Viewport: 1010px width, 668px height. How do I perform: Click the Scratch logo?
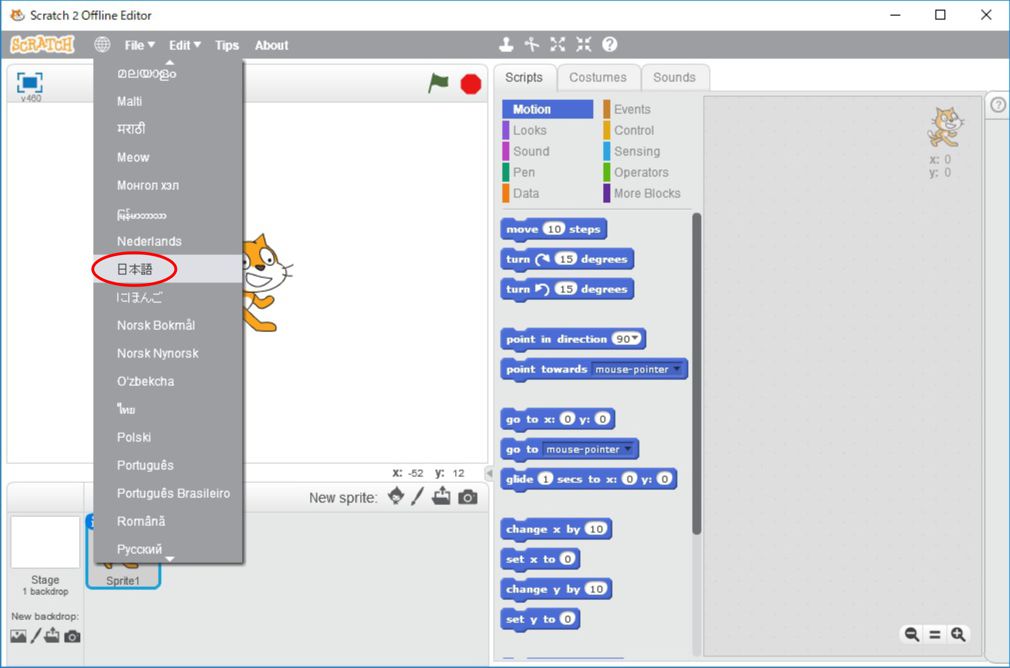(43, 44)
